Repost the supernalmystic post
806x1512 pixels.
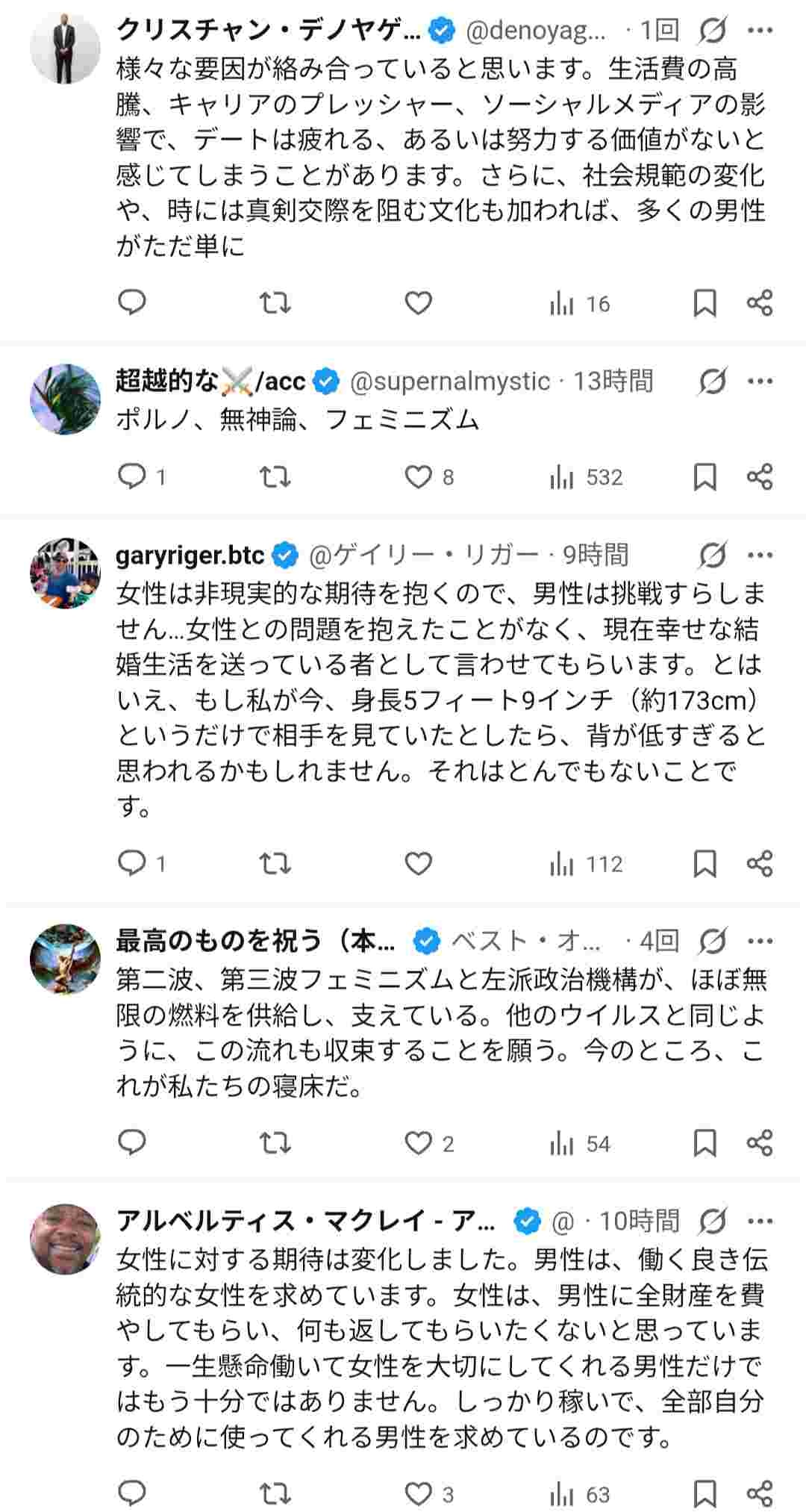click(x=275, y=476)
